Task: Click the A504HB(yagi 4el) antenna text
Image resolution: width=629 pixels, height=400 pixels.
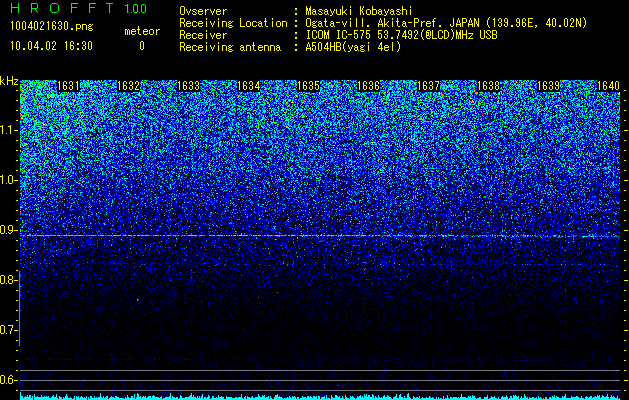Action: 353,47
